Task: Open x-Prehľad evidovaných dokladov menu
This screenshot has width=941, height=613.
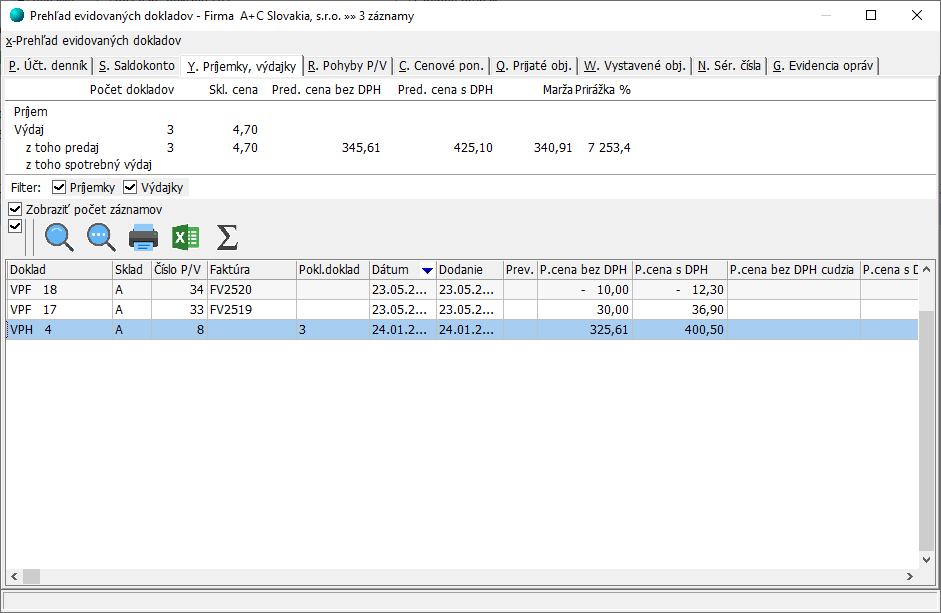Action: 94,41
